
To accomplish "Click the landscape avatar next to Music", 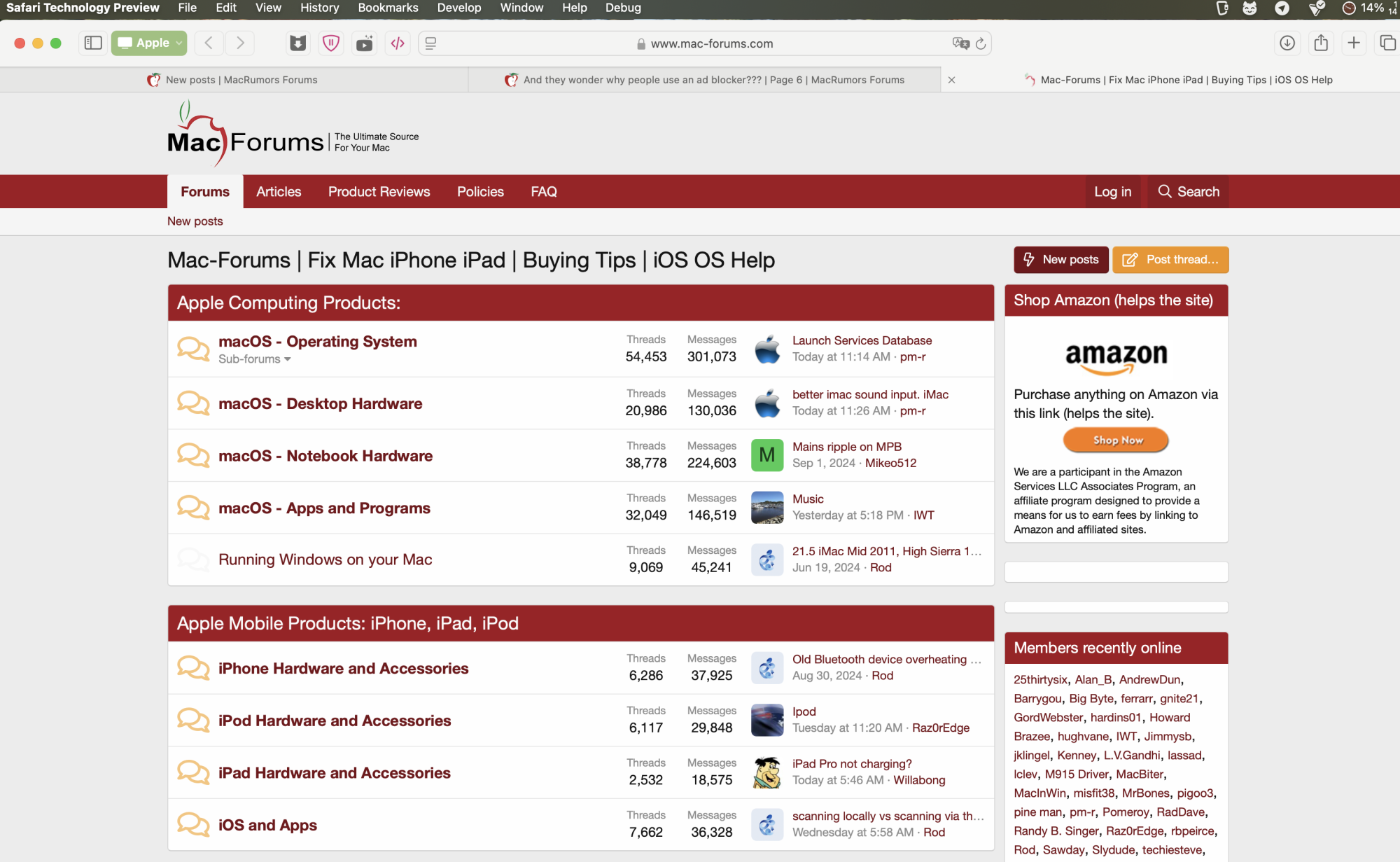I will [767, 508].
